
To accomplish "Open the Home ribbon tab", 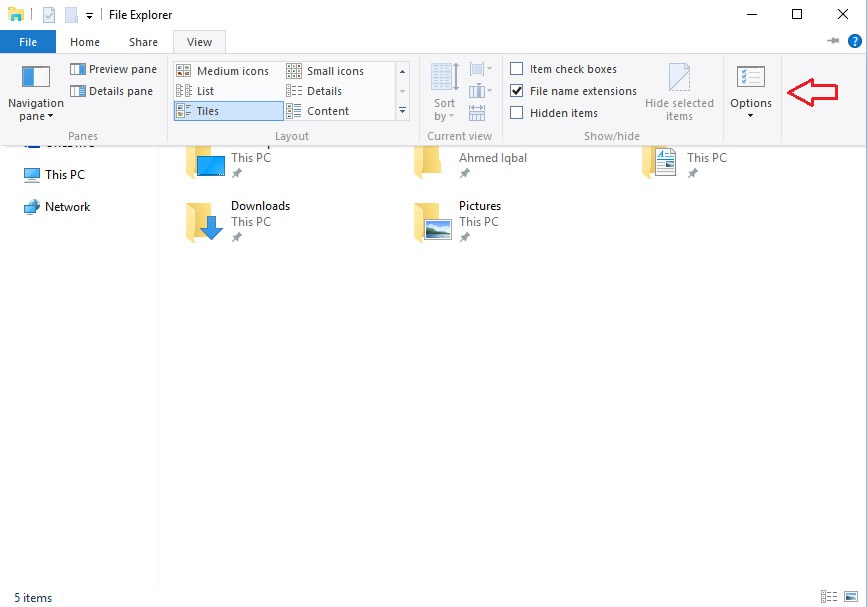I will tap(85, 42).
